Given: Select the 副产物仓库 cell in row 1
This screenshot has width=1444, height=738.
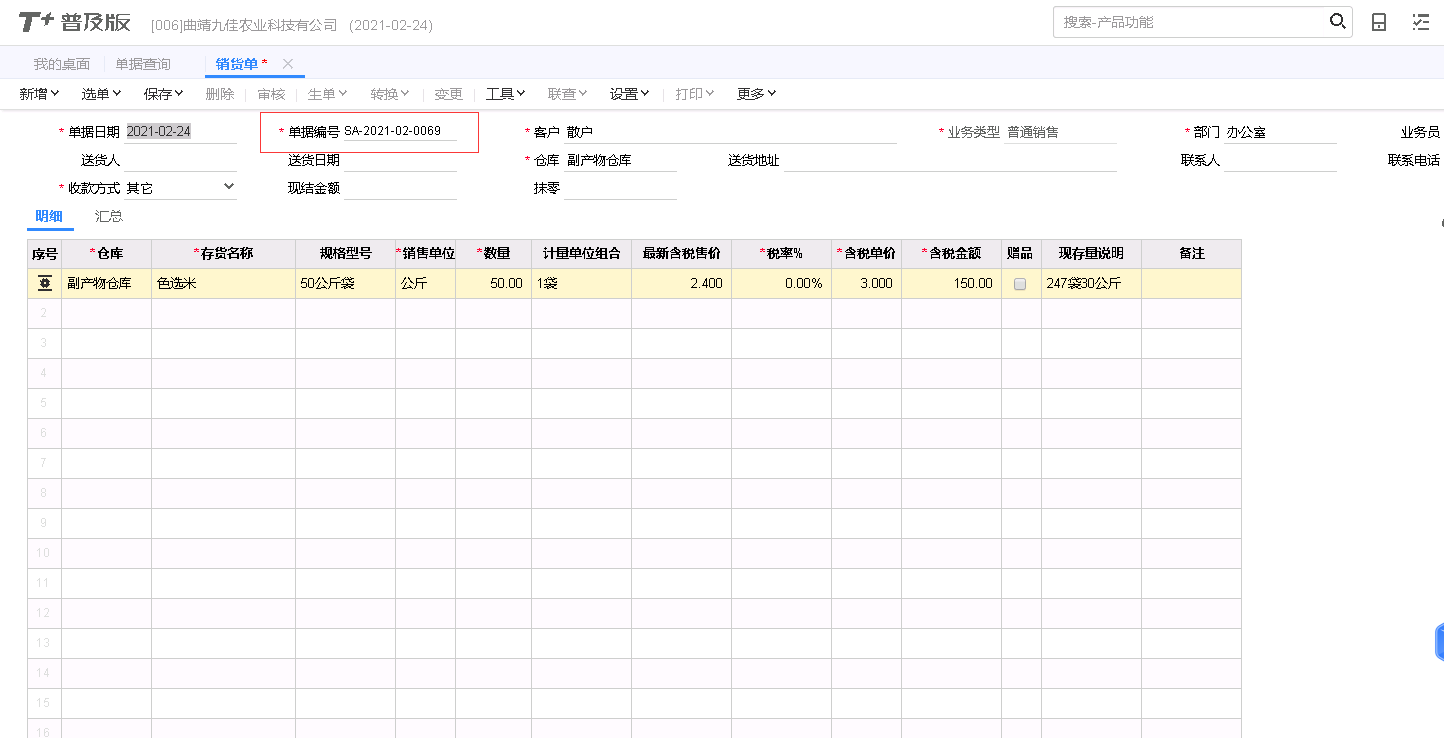Looking at the screenshot, I should pyautogui.click(x=107, y=284).
